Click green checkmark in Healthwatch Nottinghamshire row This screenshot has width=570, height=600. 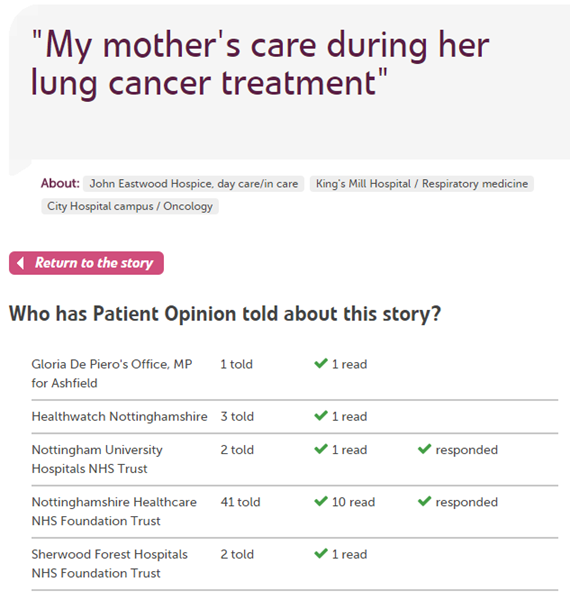pos(321,416)
